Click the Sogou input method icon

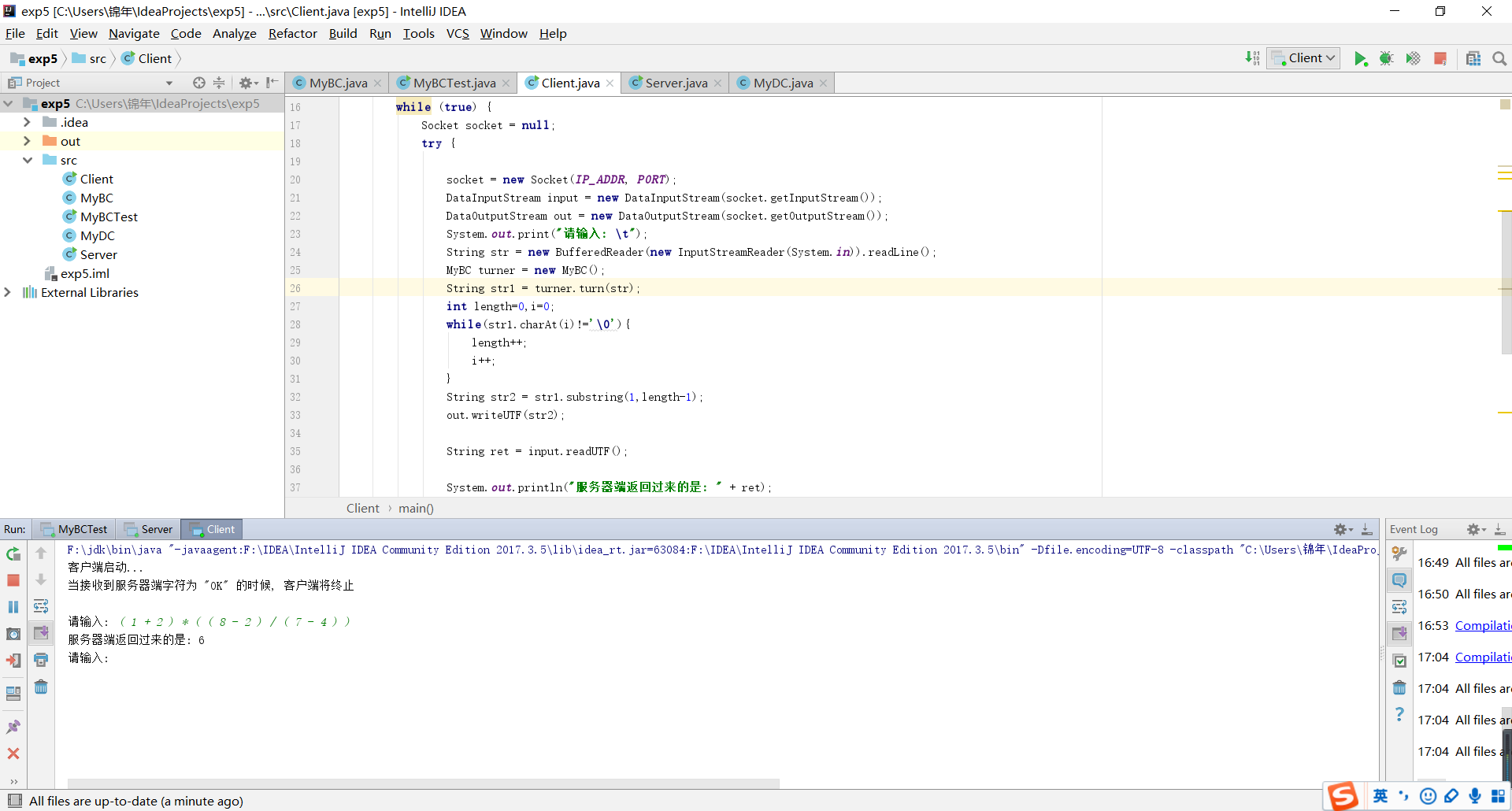(1343, 796)
